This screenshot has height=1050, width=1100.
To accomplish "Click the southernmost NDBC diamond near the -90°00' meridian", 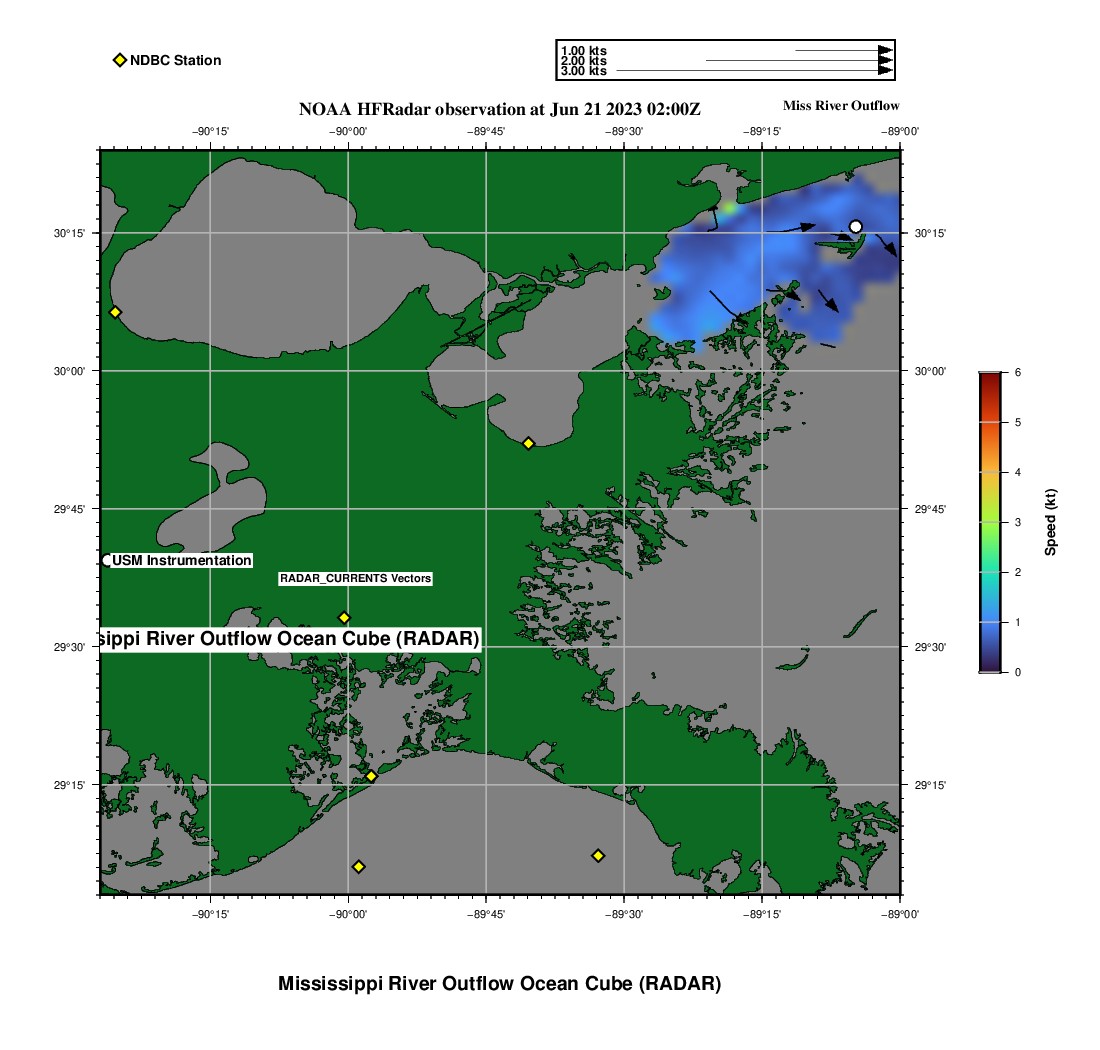I will click(358, 866).
